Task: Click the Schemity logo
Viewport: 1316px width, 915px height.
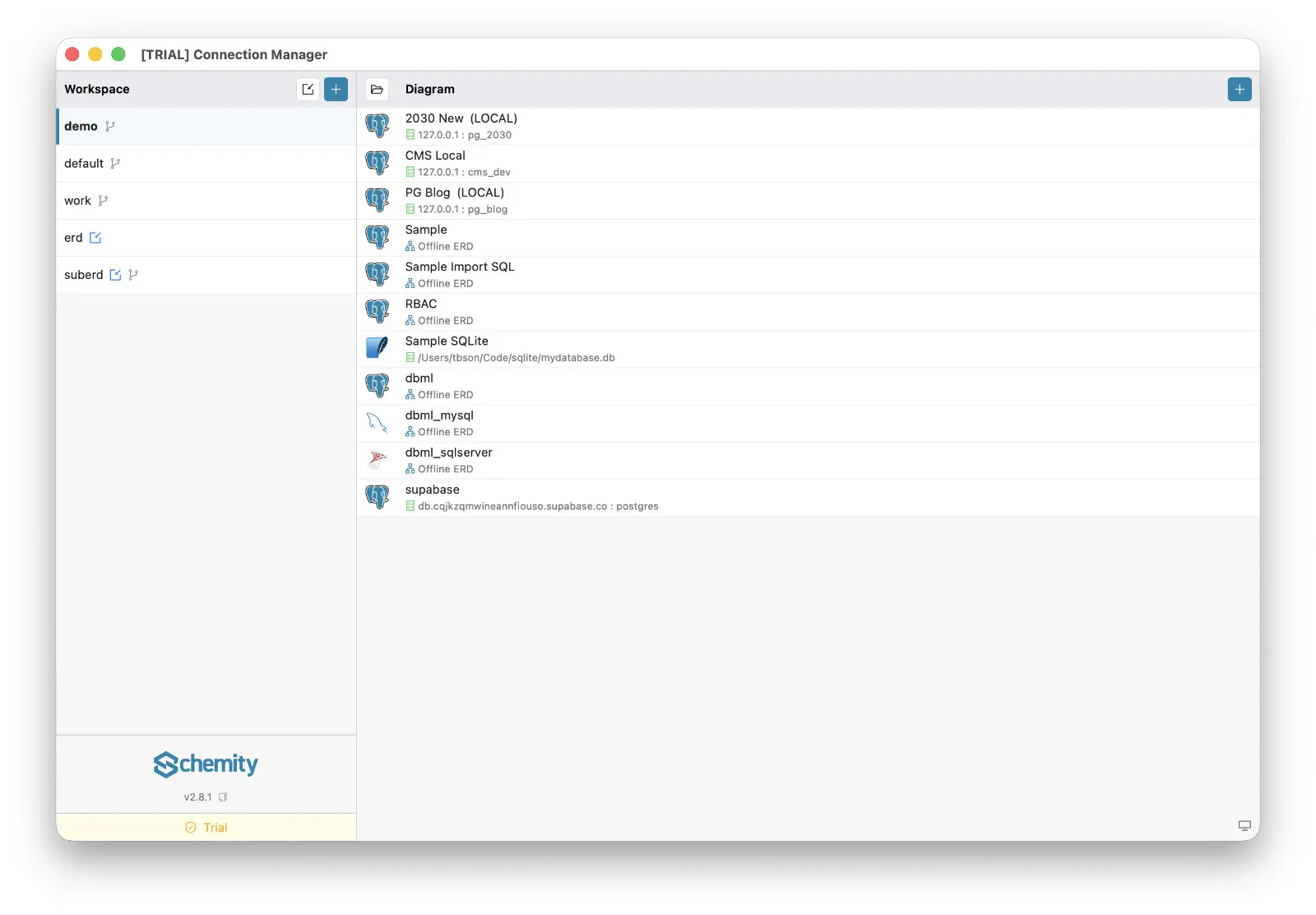Action: pos(206,764)
